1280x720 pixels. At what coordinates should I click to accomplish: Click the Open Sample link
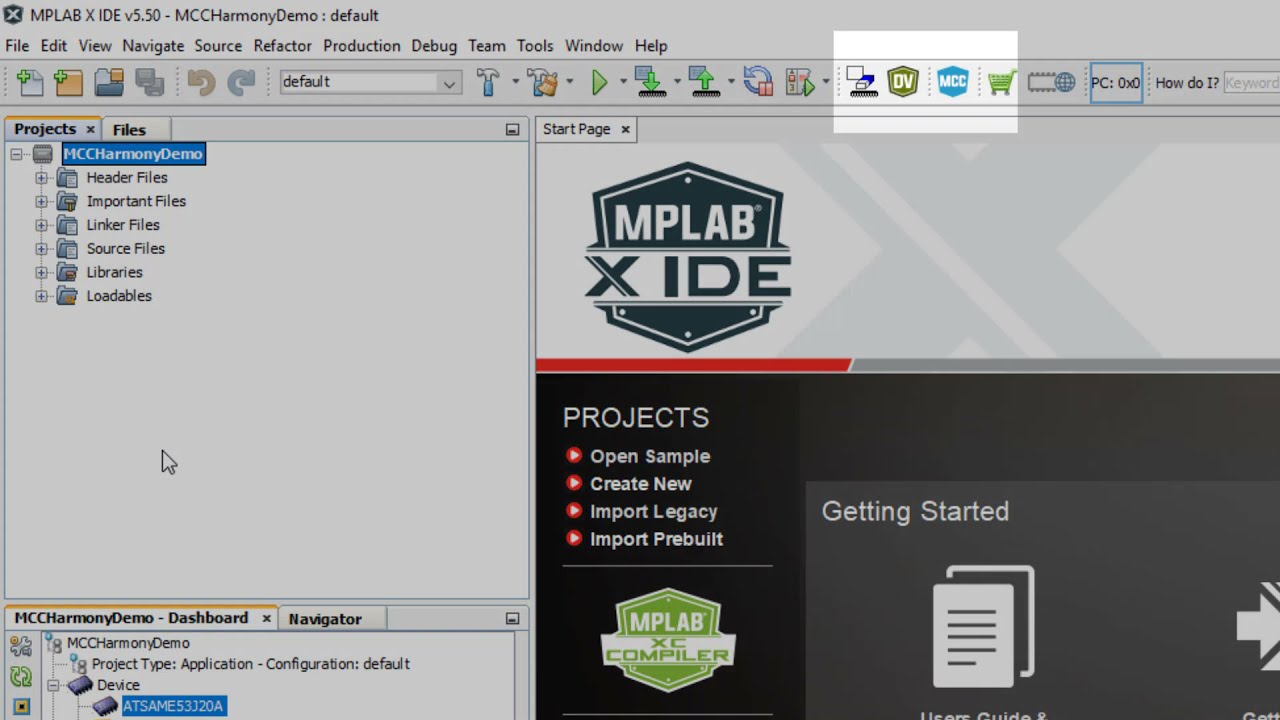pos(650,456)
